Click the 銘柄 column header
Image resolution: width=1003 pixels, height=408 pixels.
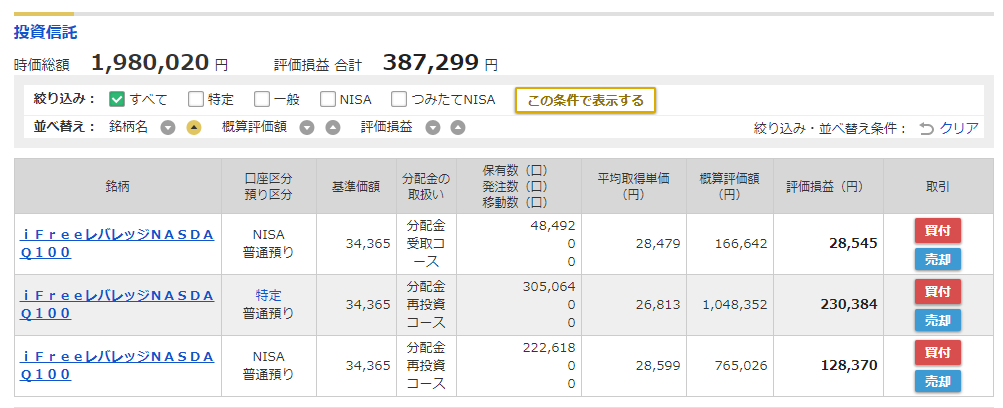click(118, 187)
